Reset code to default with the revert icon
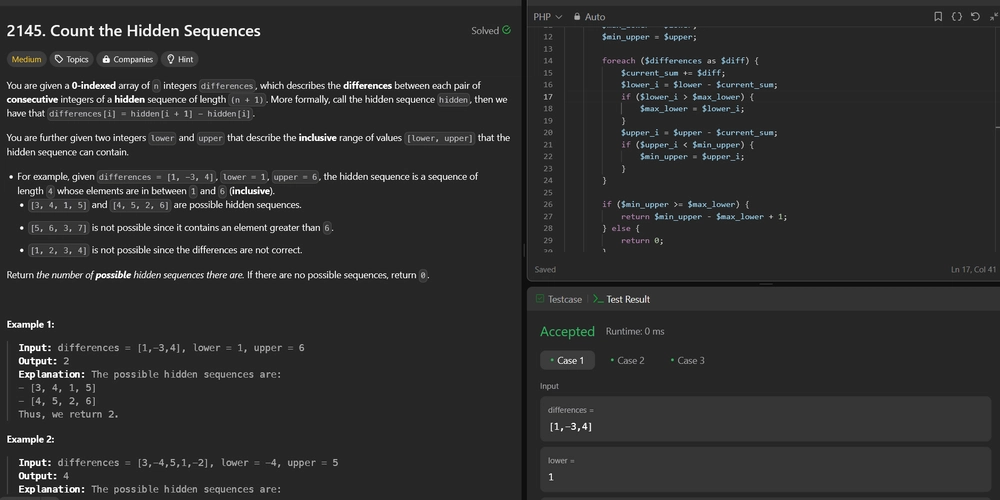Viewport: 1000px width, 500px height. click(x=974, y=17)
